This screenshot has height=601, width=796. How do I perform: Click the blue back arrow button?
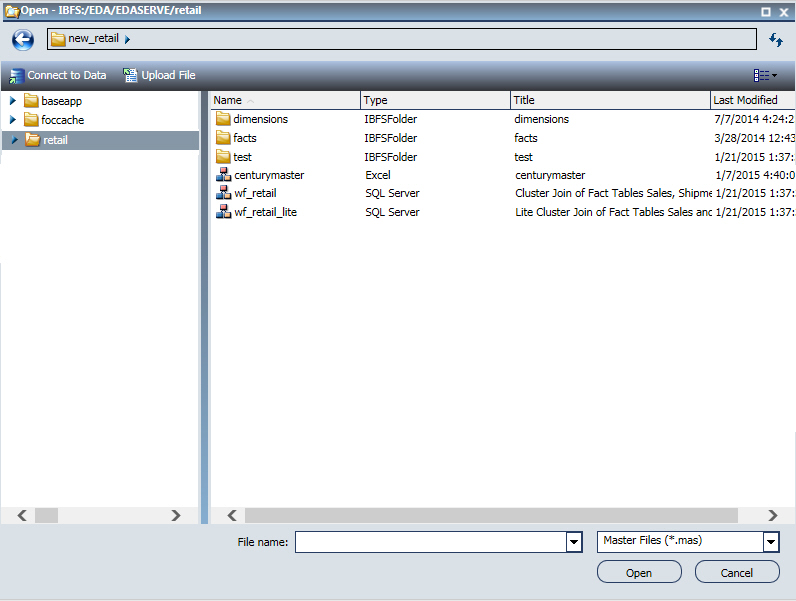23,40
